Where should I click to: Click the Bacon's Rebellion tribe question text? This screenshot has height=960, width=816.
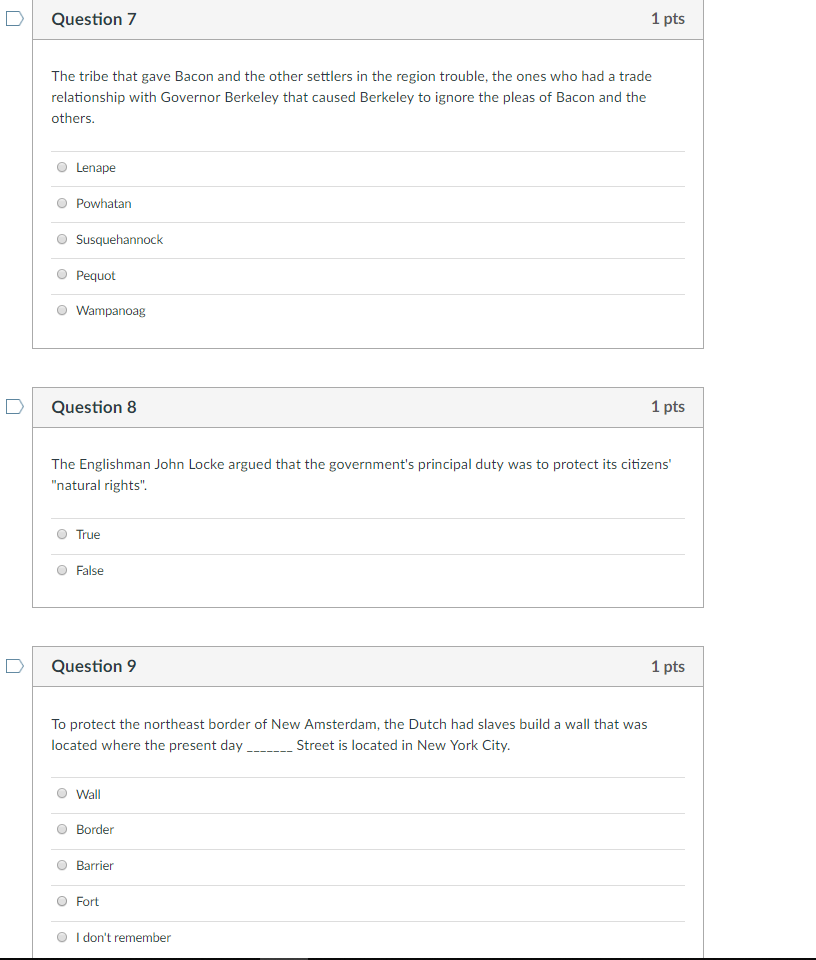click(351, 97)
